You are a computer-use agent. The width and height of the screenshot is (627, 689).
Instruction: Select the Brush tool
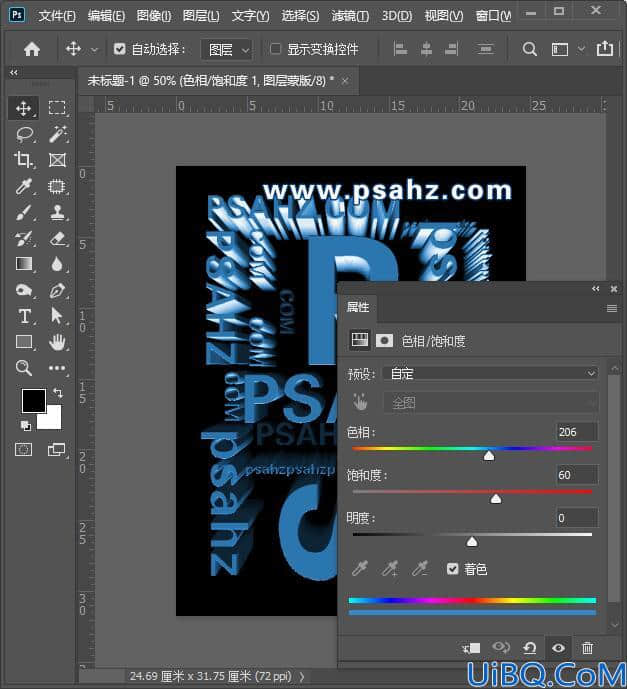tap(24, 213)
